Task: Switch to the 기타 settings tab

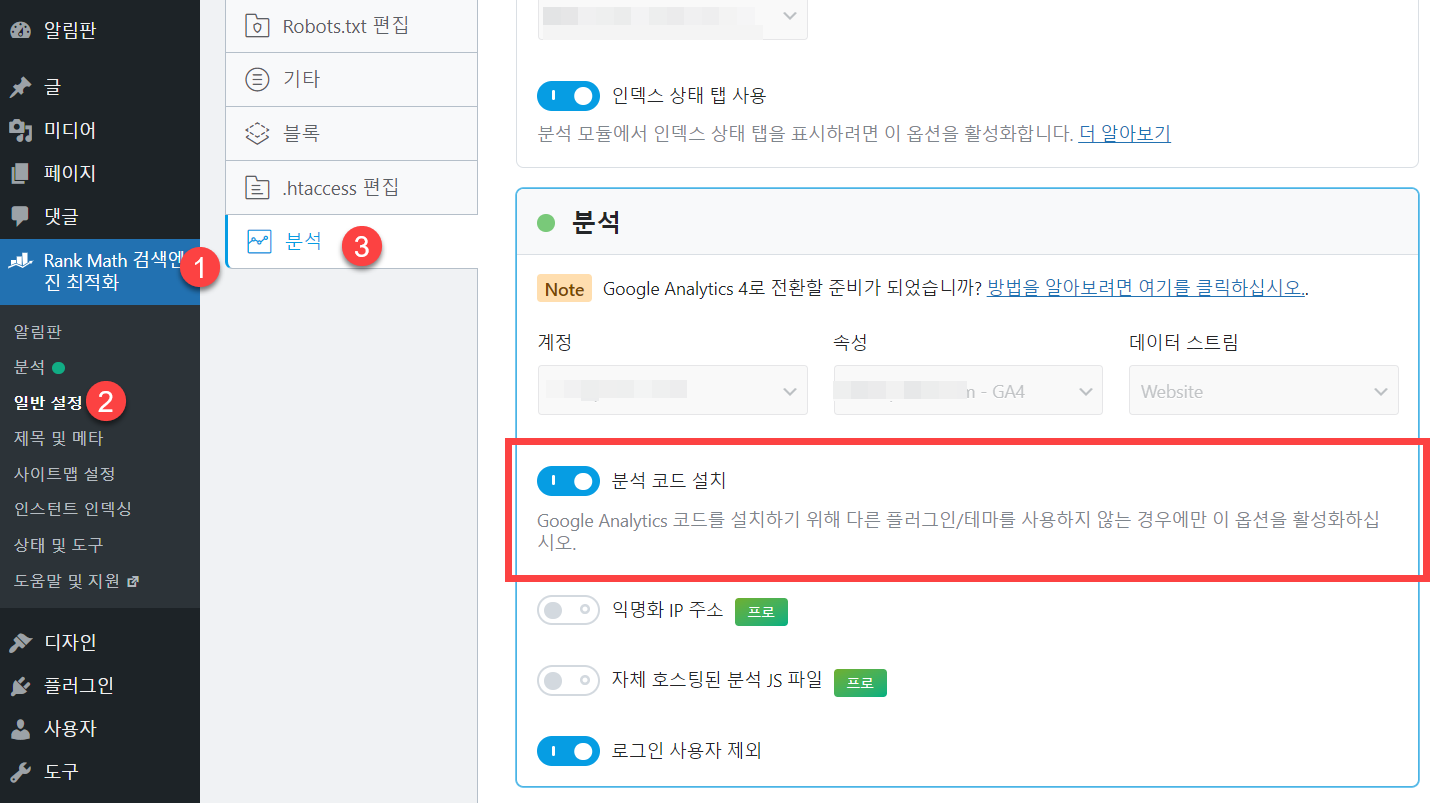Action: click(x=351, y=79)
